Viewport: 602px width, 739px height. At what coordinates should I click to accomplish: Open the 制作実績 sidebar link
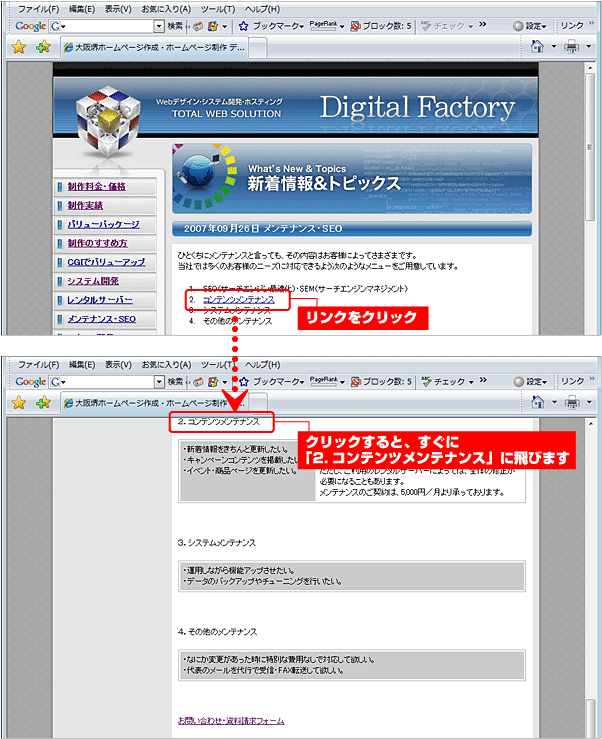[85, 205]
